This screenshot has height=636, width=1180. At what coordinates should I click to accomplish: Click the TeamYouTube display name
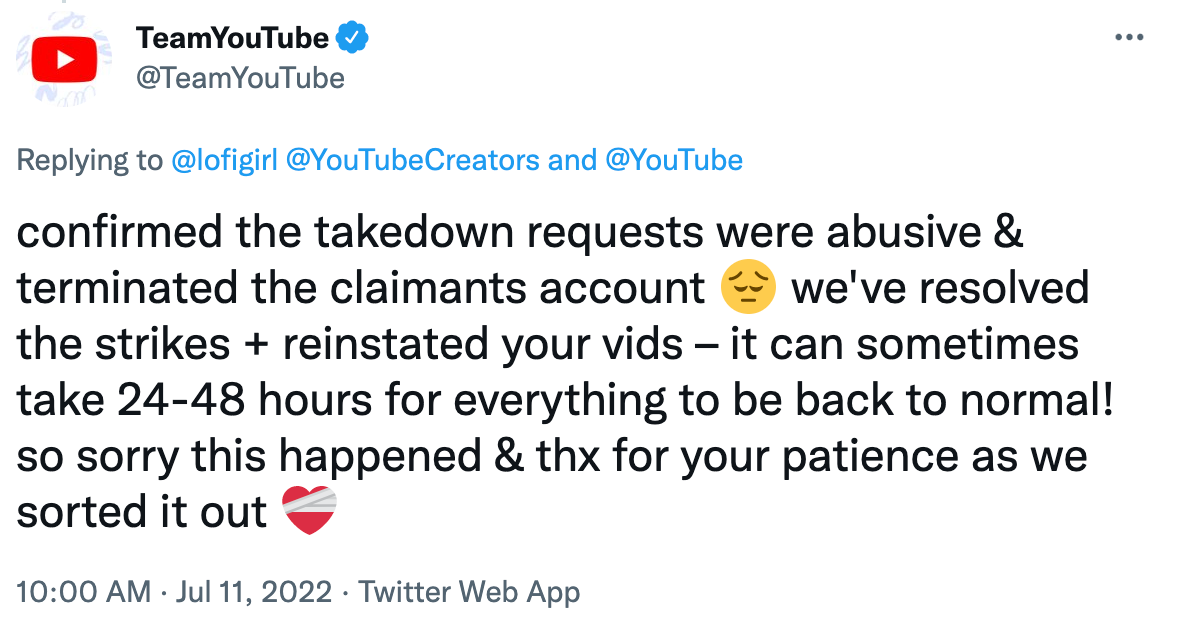click(234, 36)
